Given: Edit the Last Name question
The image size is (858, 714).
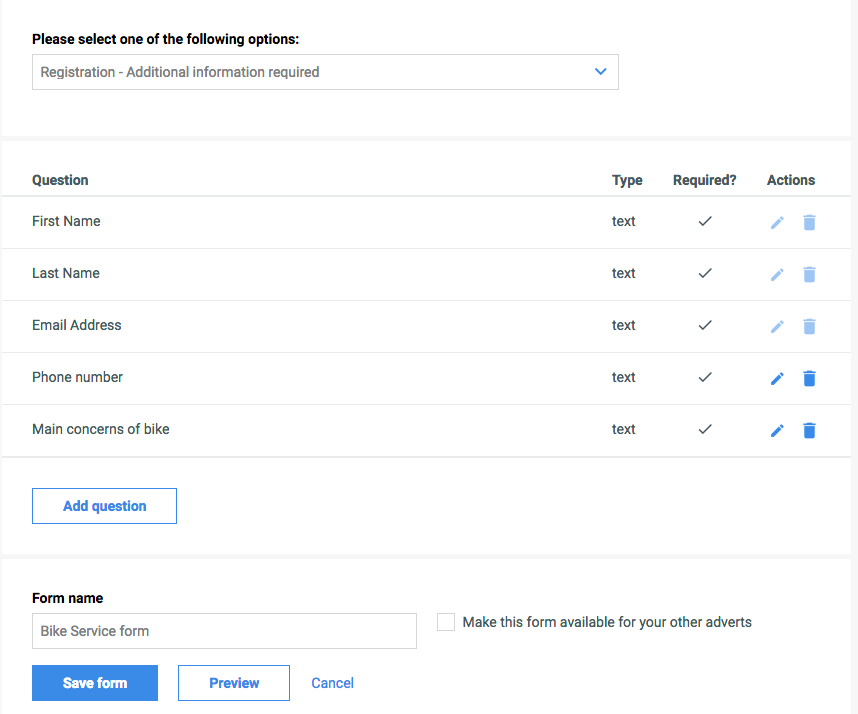Looking at the screenshot, I should pyautogui.click(x=777, y=274).
